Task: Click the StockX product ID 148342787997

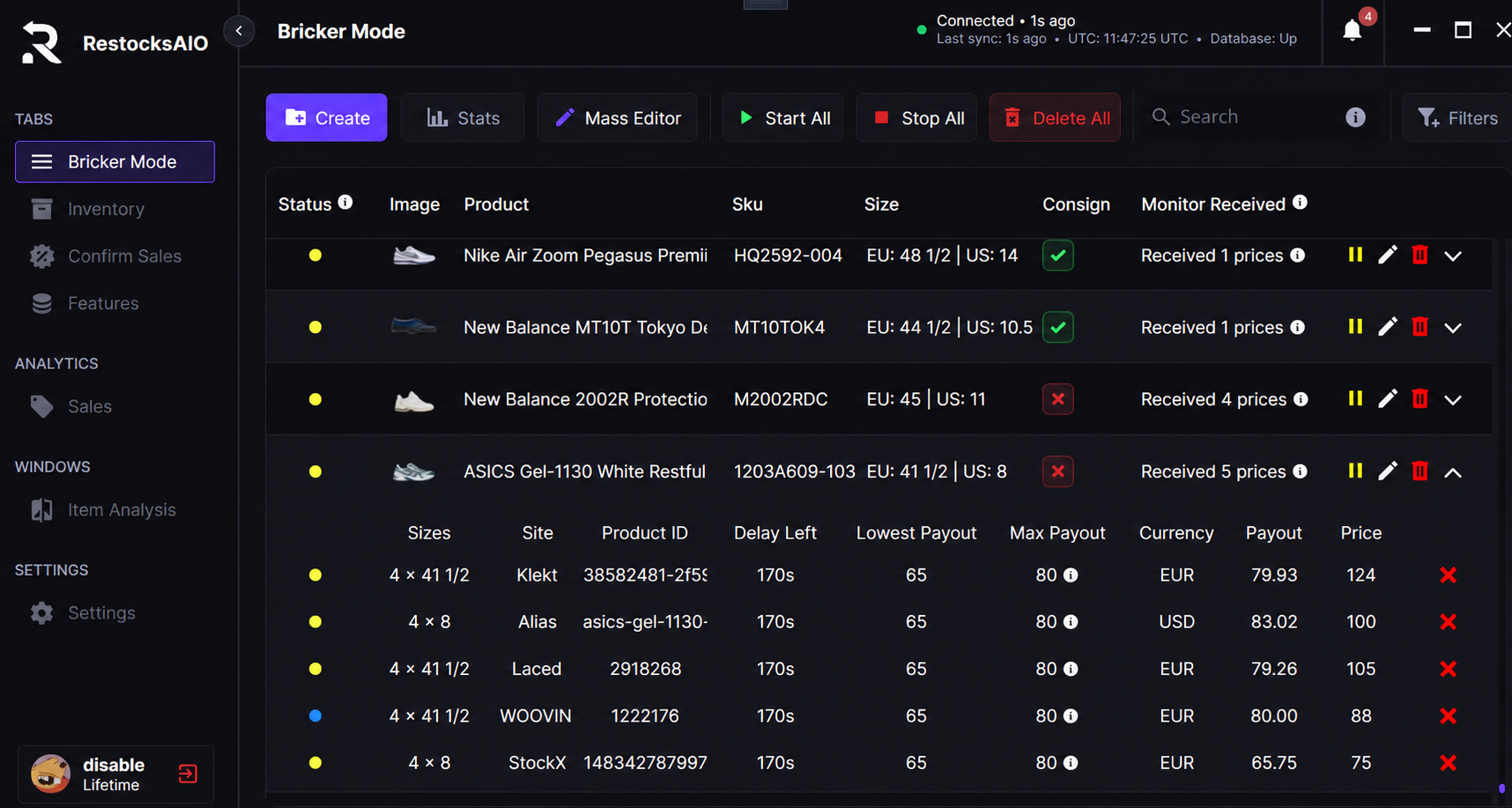Action: click(x=645, y=763)
